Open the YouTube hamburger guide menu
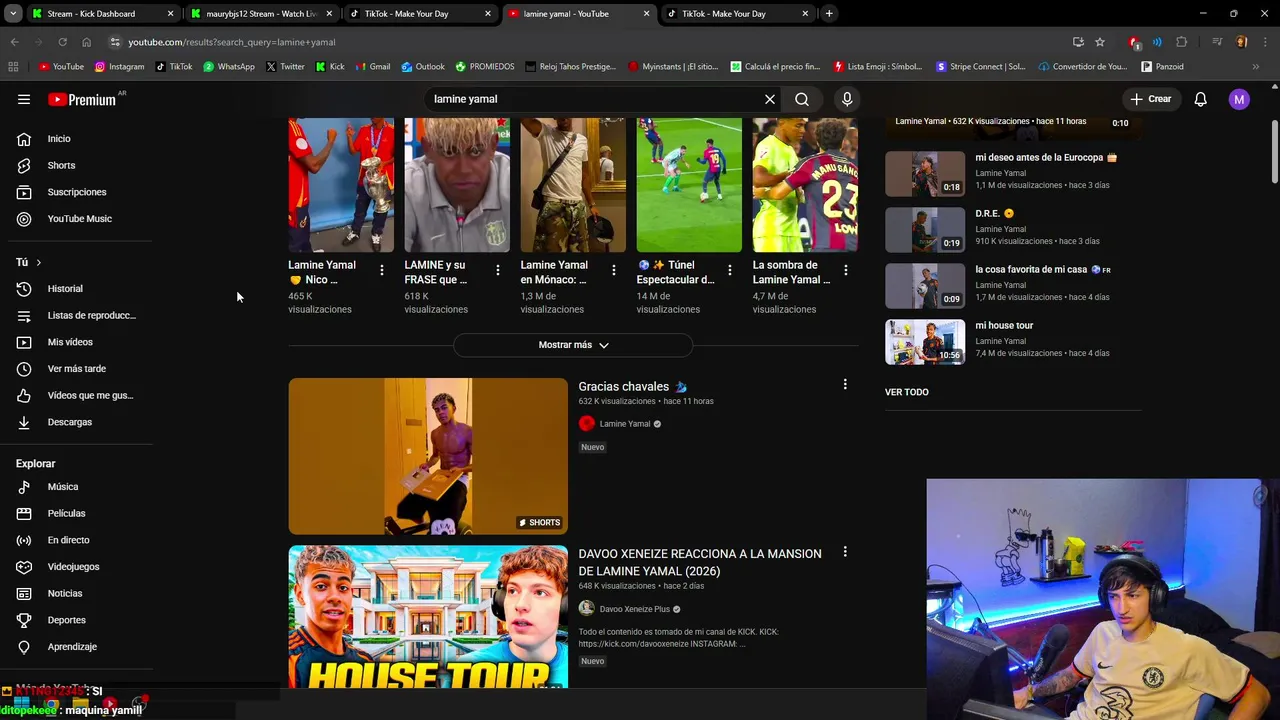1280x720 pixels. pos(24,99)
